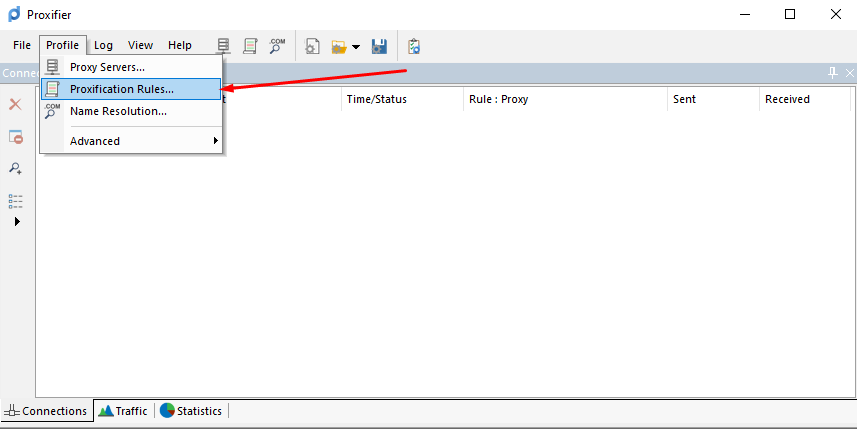Click the Time/Status column header
The image size is (857, 433).
(402, 99)
